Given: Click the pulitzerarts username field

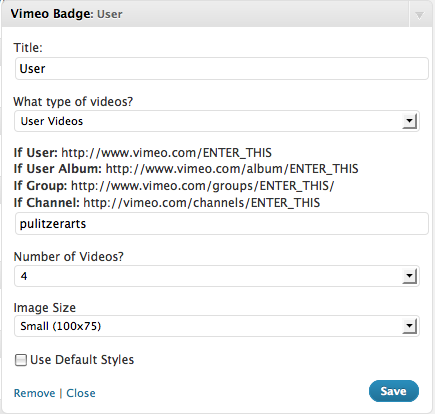Looking at the screenshot, I should point(222,224).
